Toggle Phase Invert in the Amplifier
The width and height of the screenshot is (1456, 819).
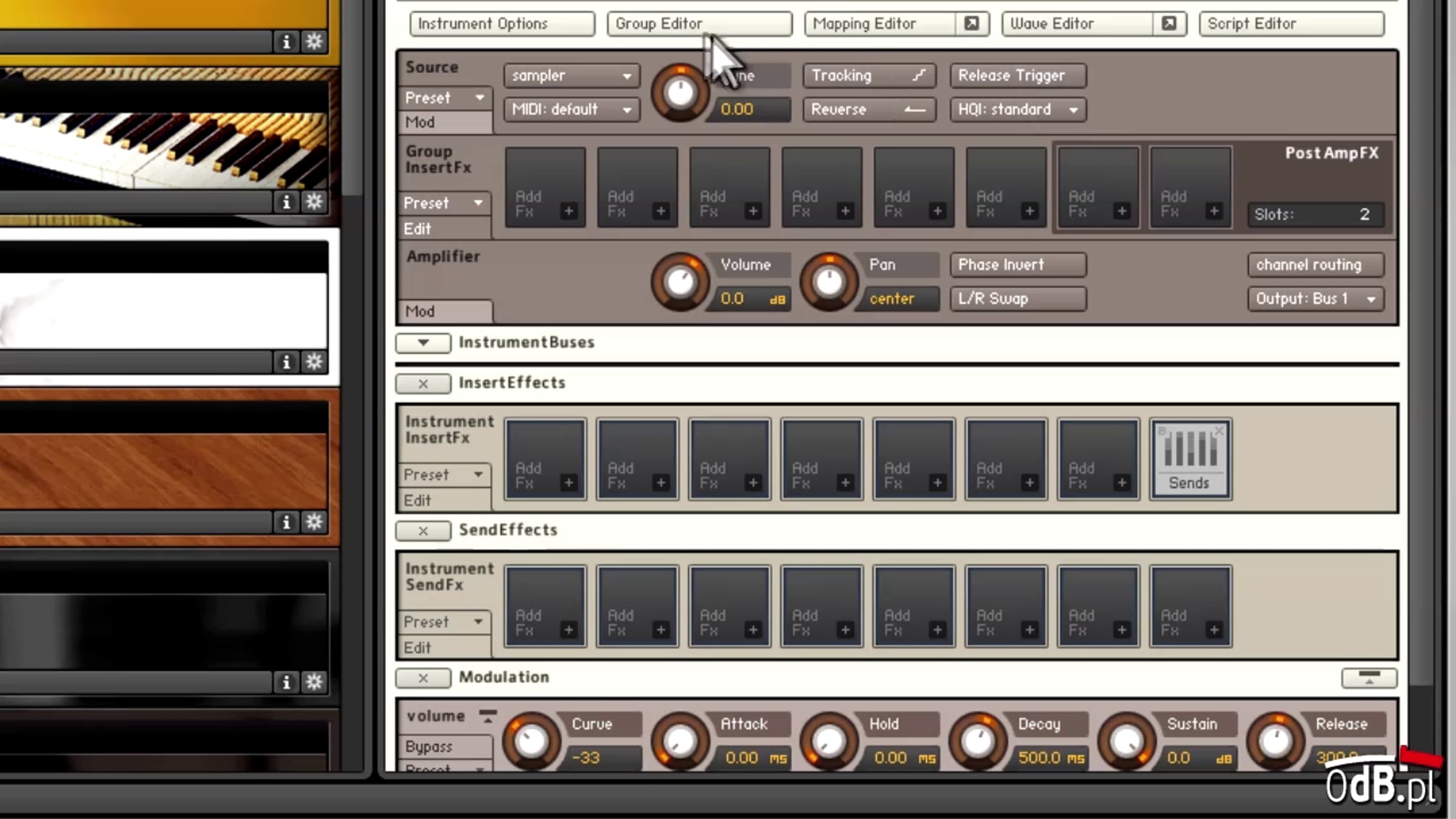pos(1018,265)
